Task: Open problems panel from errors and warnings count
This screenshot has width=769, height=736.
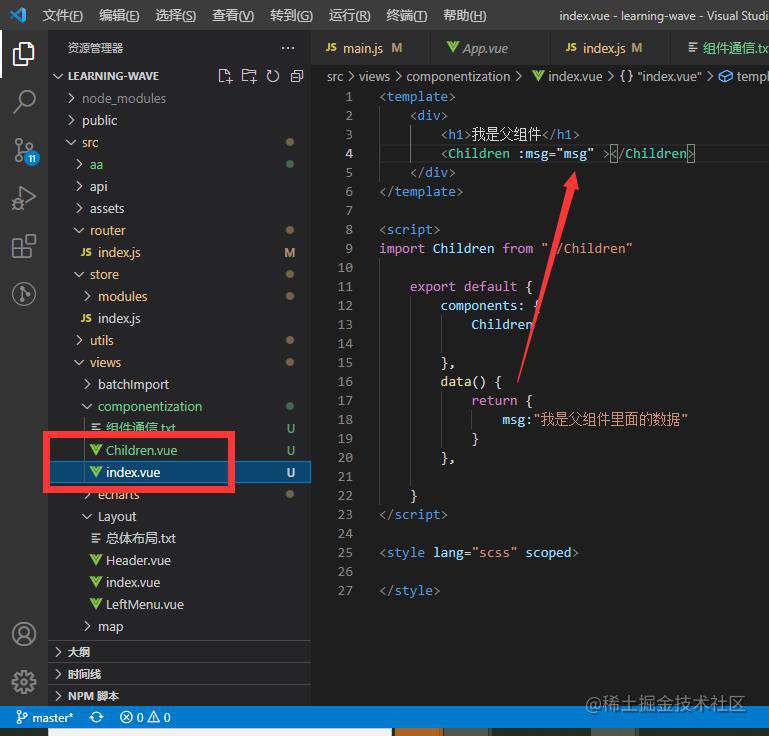Action: click(x=145, y=718)
